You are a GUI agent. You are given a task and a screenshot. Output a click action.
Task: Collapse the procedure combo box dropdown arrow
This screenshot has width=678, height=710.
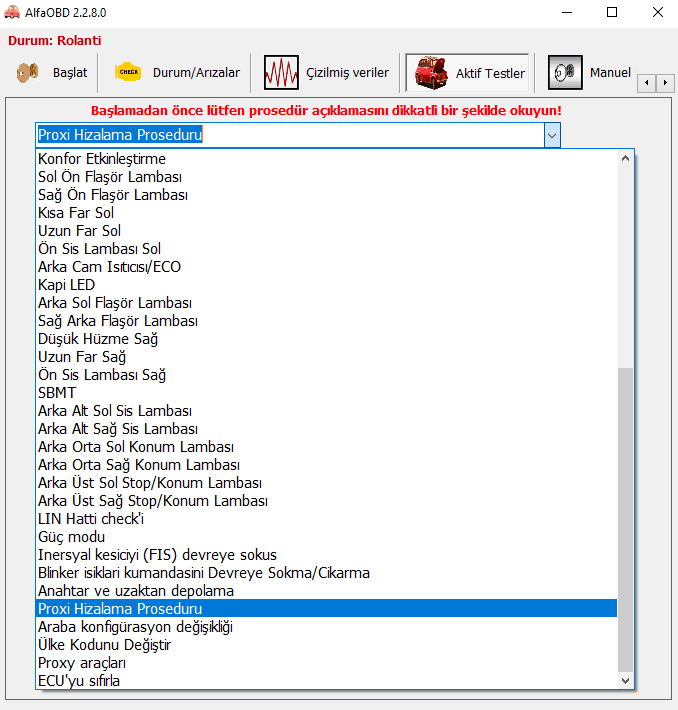(552, 135)
